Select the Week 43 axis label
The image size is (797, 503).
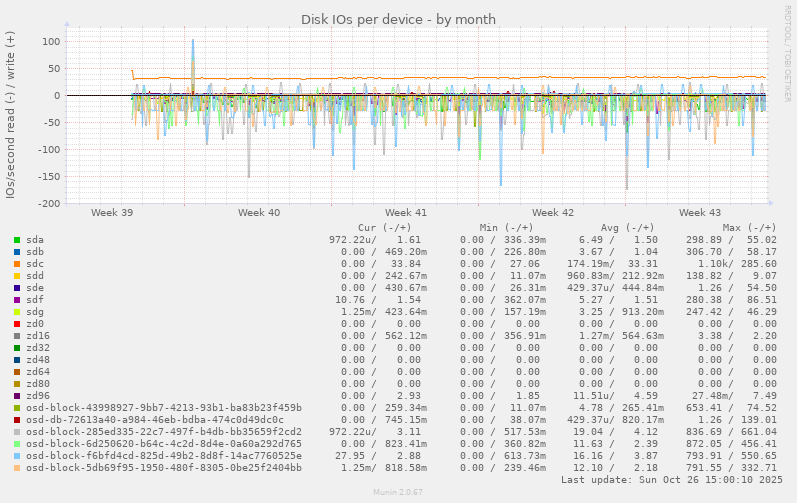click(699, 213)
